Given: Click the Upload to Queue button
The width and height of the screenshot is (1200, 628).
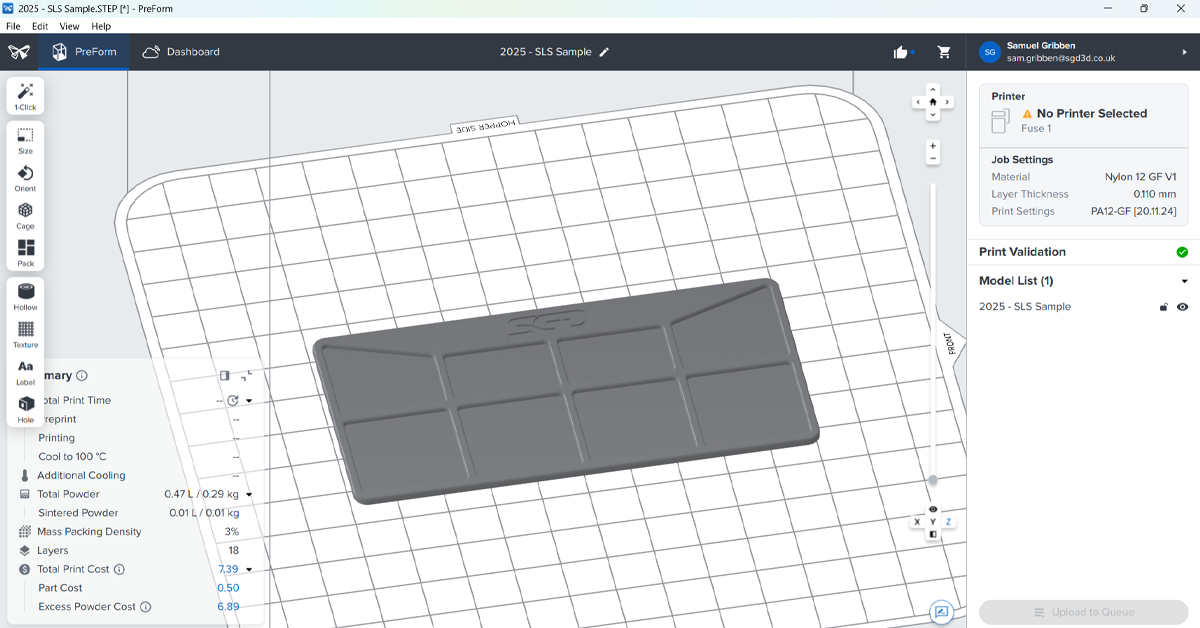Looking at the screenshot, I should [1083, 612].
